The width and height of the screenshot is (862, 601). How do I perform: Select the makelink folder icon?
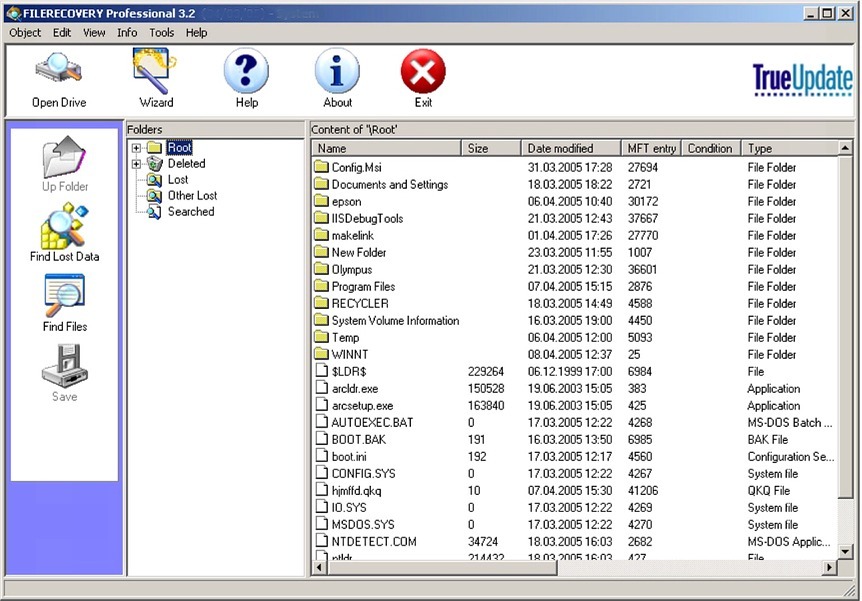[x=321, y=235]
